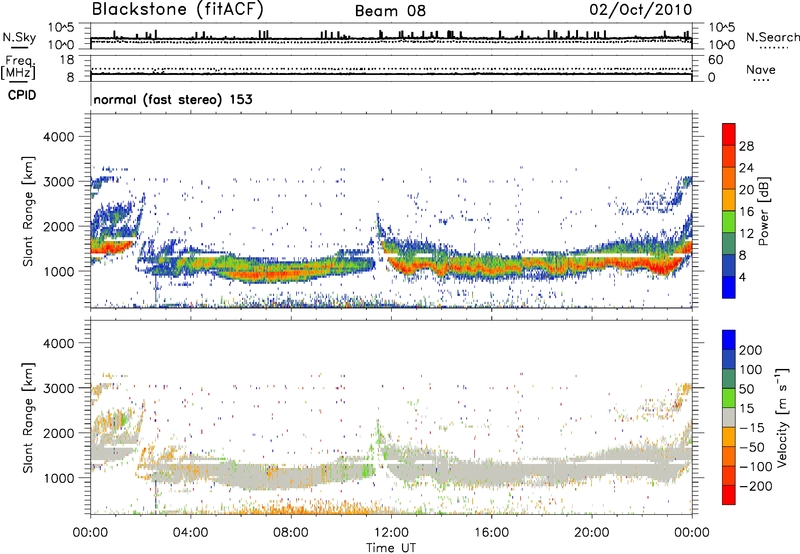The height and width of the screenshot is (554, 800).
Task: Click the velocity colorbar label "100"
Action: (x=751, y=370)
